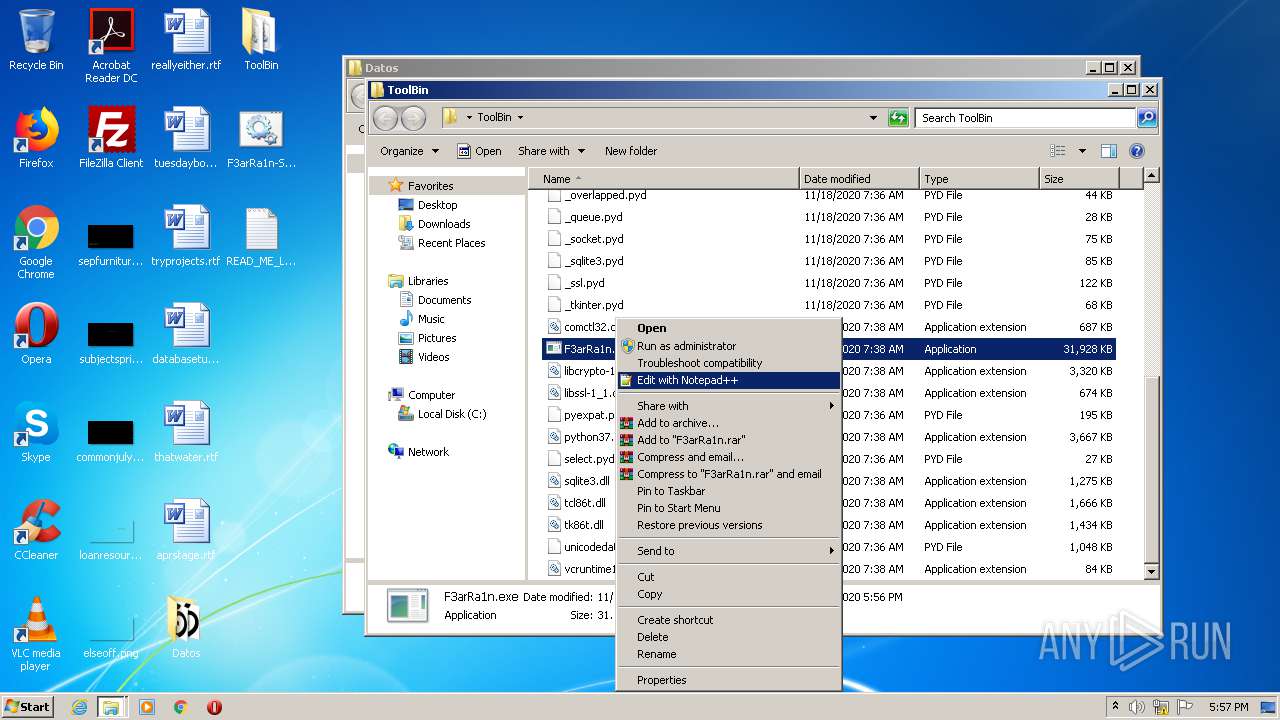Select the sqlite3.dll file row
This screenshot has height=720, width=1280.
click(830, 481)
